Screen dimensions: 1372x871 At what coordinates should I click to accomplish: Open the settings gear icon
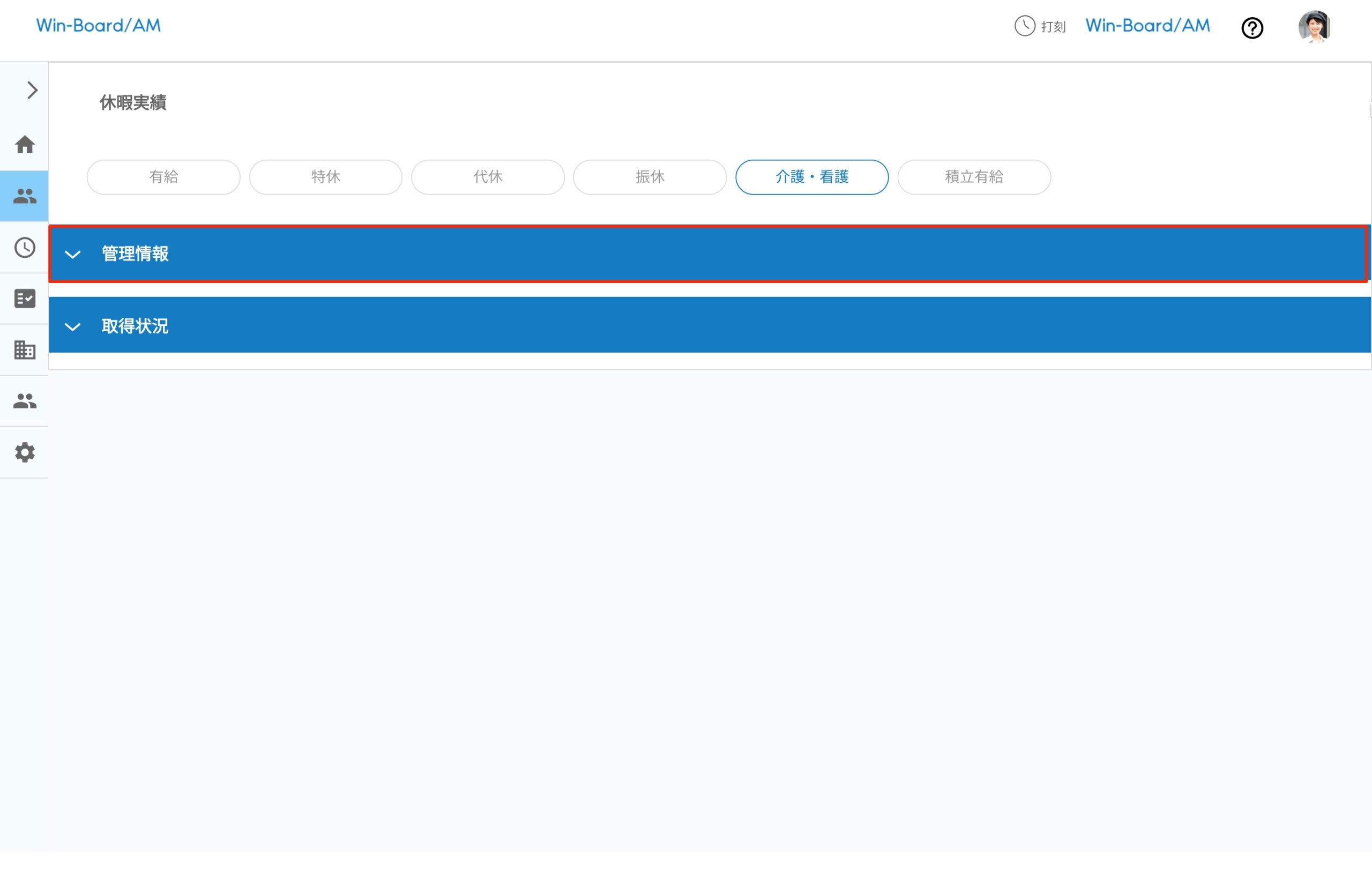(25, 452)
